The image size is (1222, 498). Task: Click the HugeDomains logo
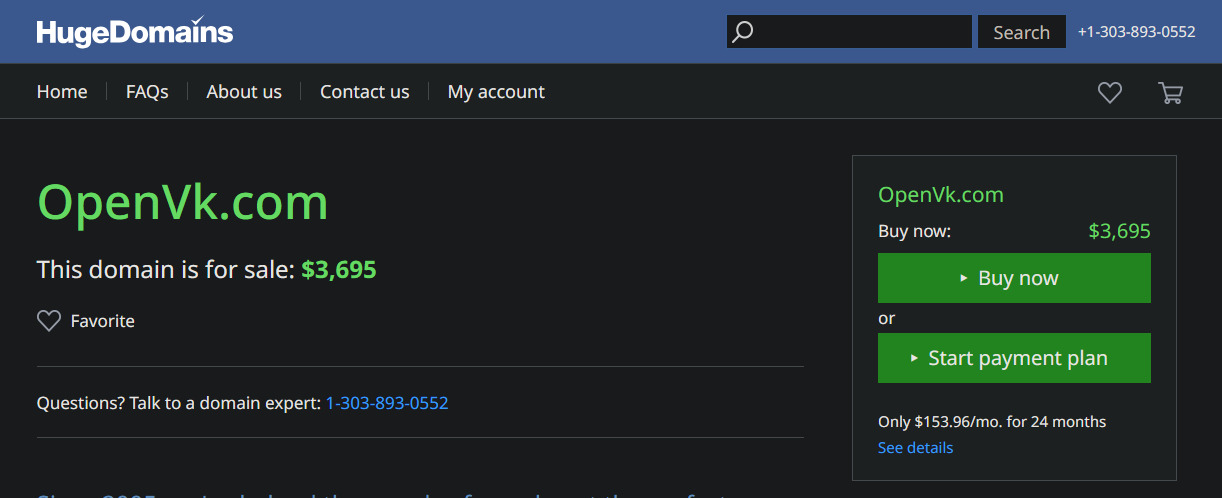(135, 31)
